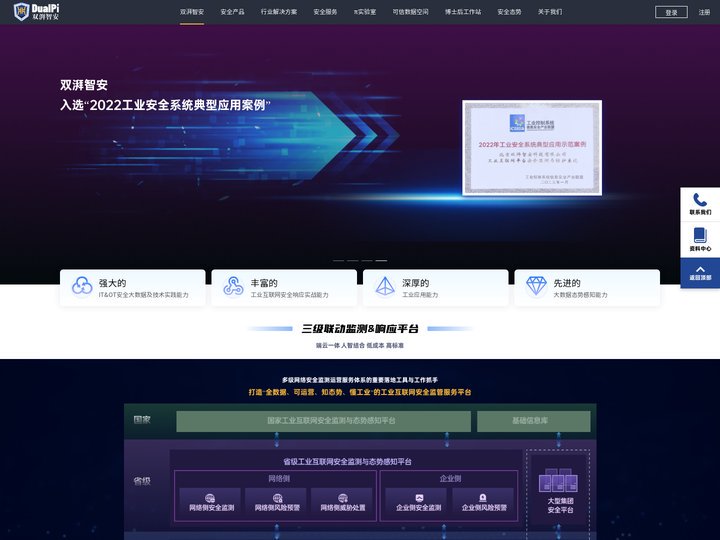Open the 安全态势 nav item

point(509,12)
